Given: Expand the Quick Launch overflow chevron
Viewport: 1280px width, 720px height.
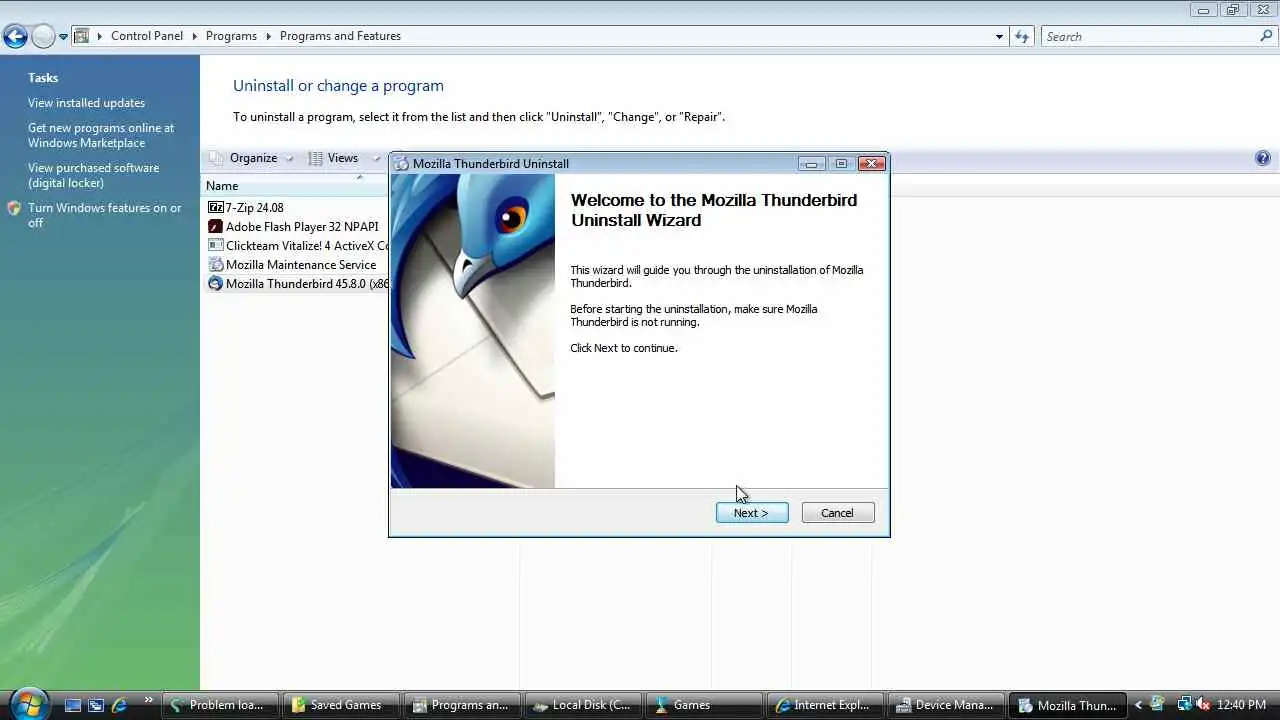Looking at the screenshot, I should click(149, 701).
